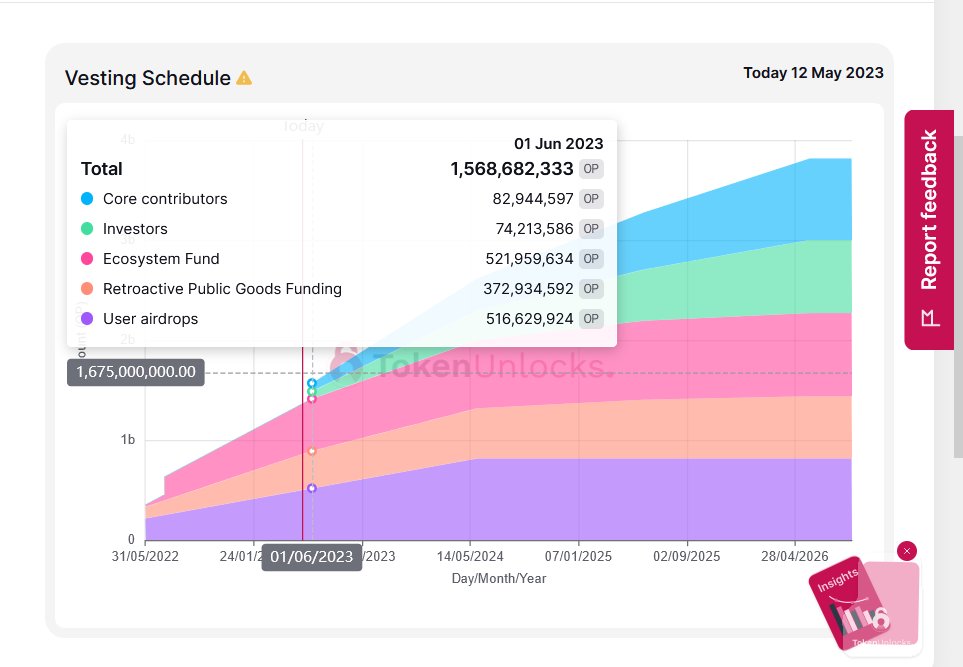Screen dimensions: 963x667
Task: Click the 14/05/2024 x-axis date label
Action: pos(470,556)
